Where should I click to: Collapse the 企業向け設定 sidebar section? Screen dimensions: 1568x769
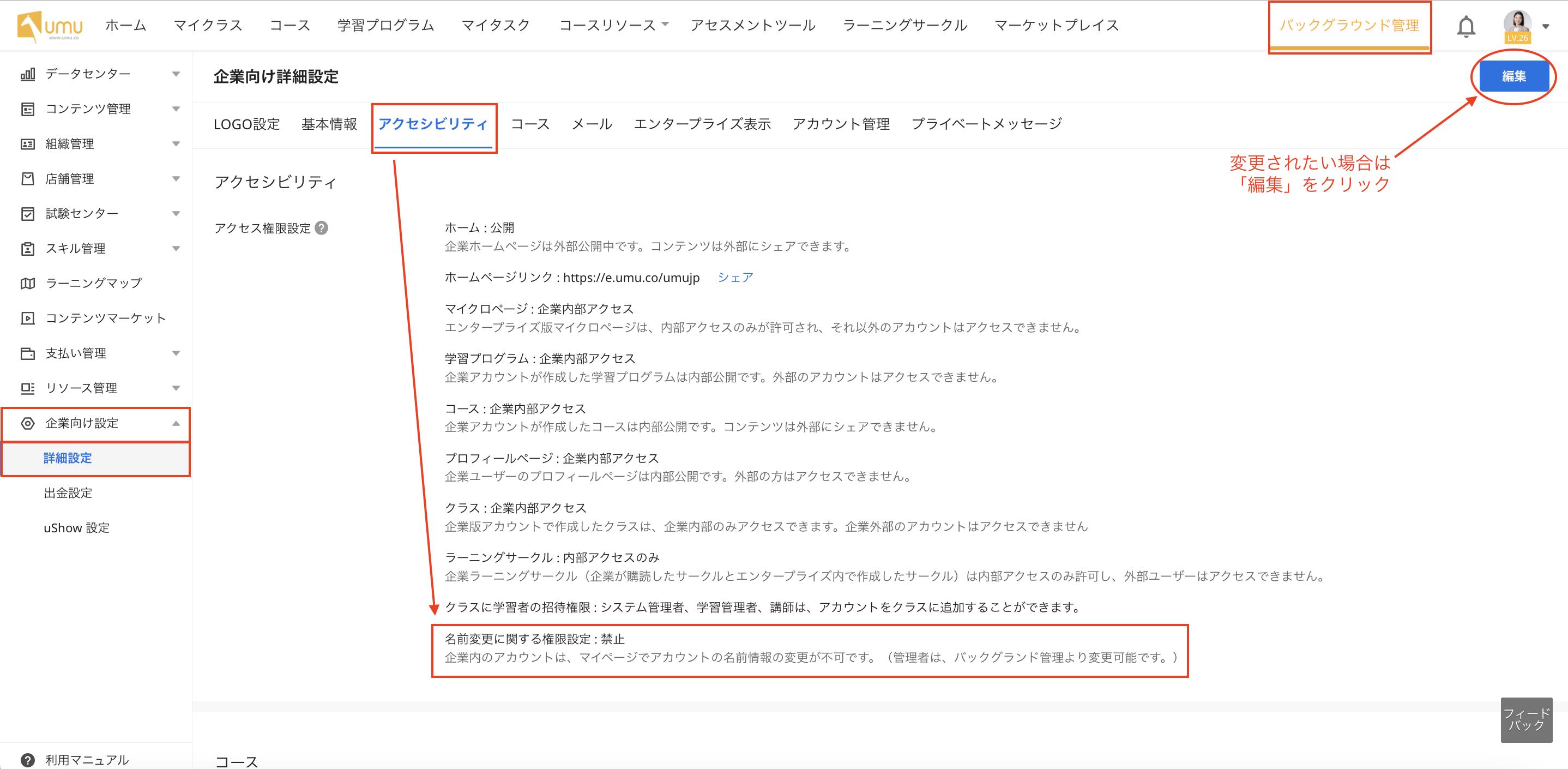click(176, 423)
